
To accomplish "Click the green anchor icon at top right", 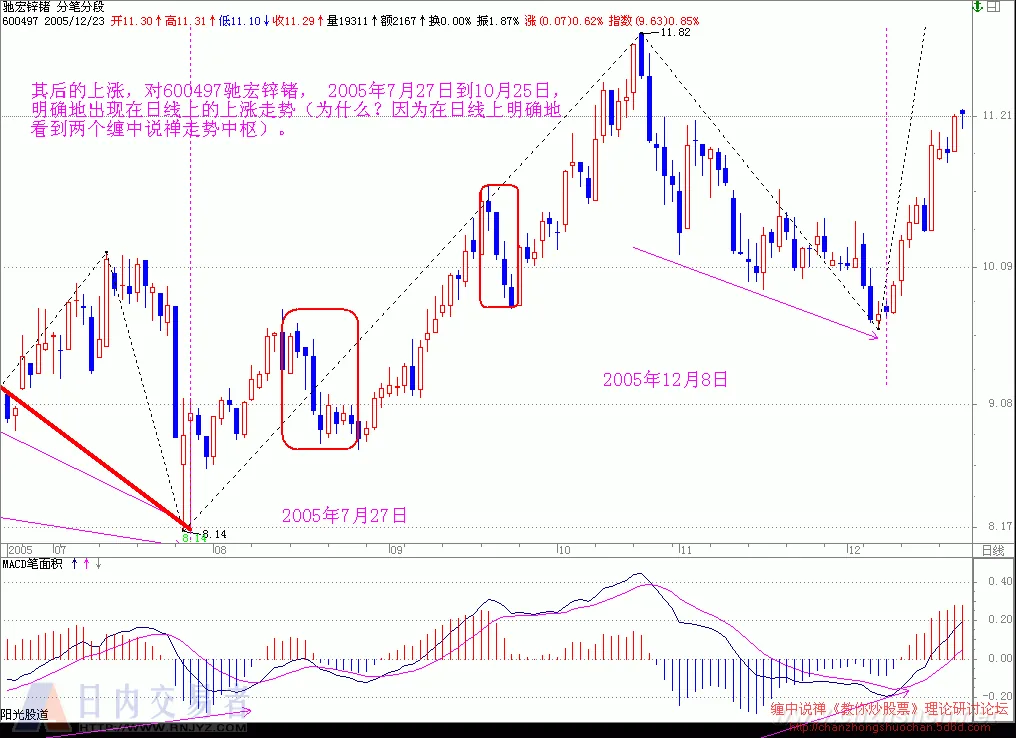I will click(978, 6).
